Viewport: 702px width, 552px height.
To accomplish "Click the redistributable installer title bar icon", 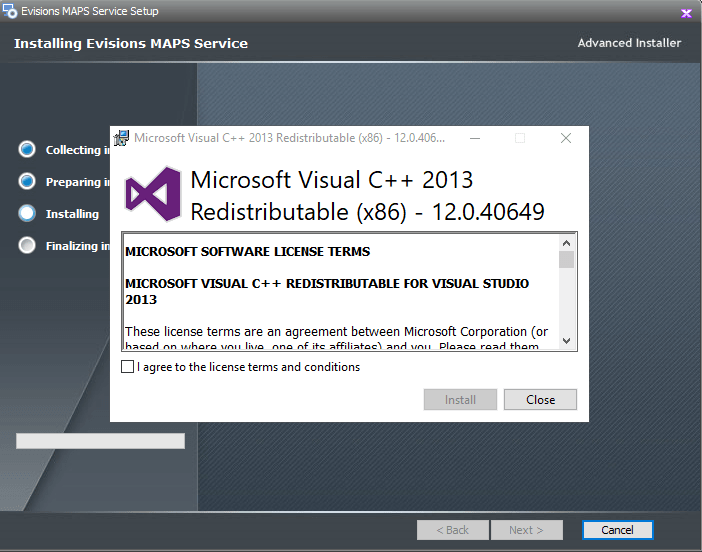I will point(121,138).
